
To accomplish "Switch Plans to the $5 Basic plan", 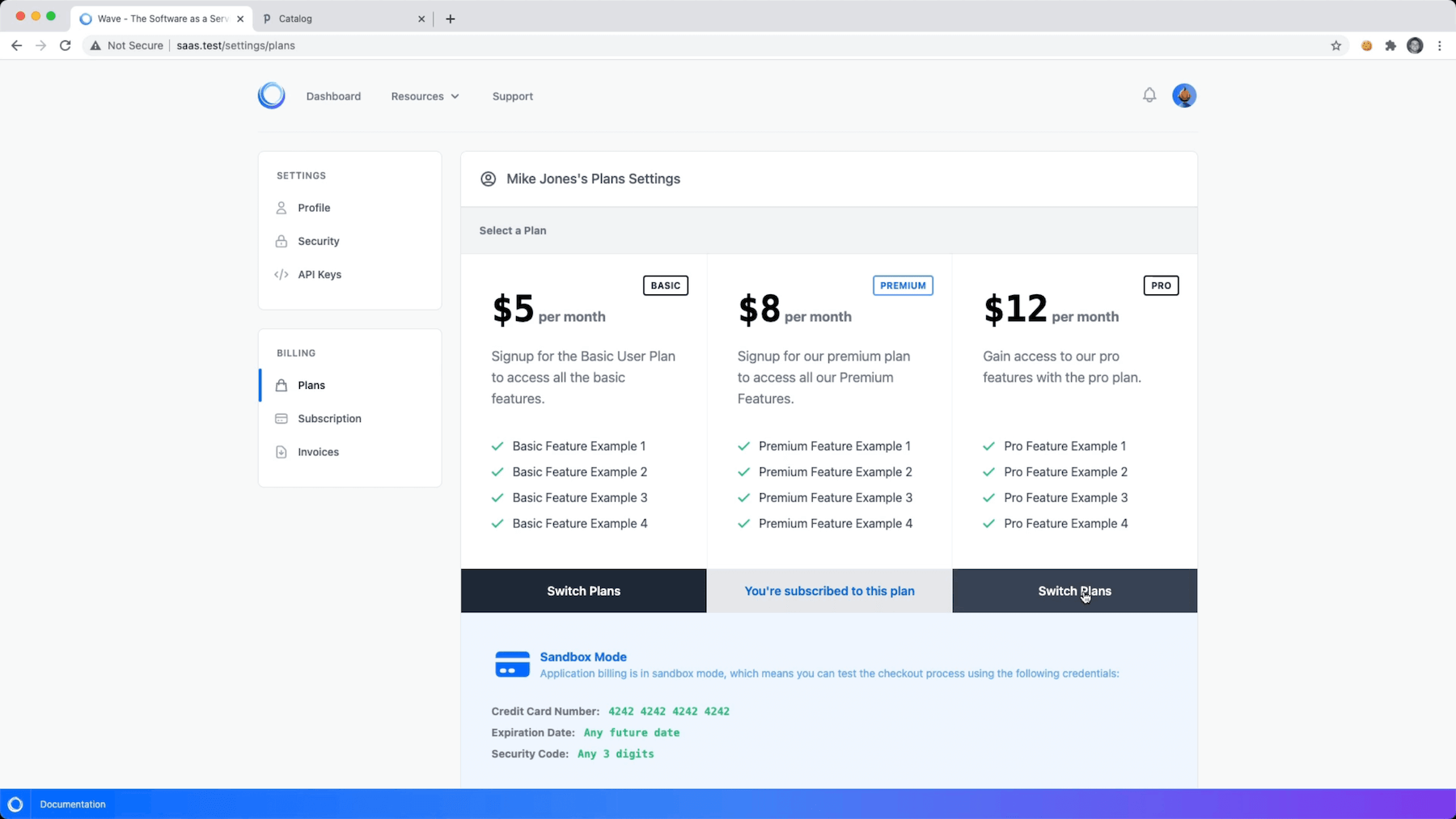I will [583, 591].
